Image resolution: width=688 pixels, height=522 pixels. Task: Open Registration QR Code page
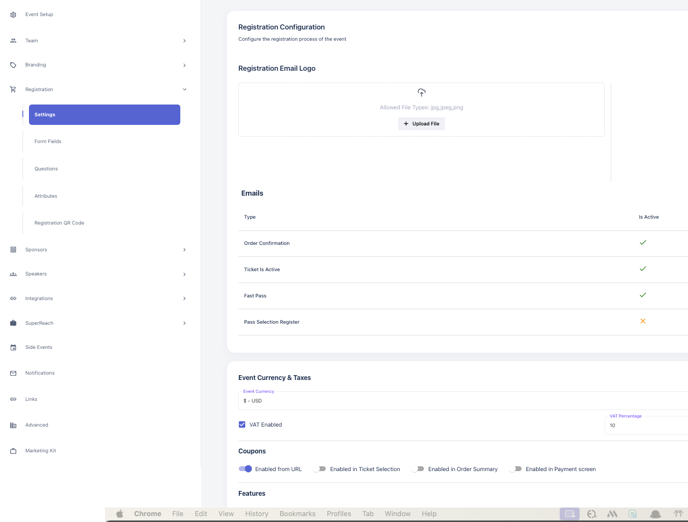coord(59,223)
